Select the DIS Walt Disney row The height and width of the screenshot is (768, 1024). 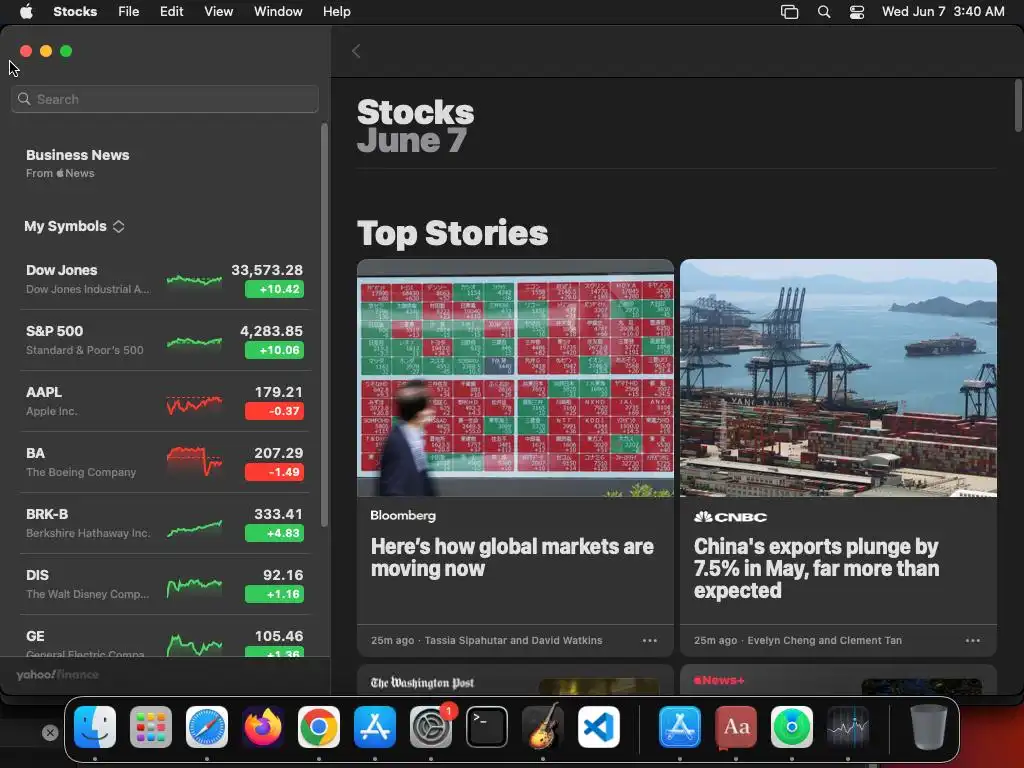tap(165, 584)
